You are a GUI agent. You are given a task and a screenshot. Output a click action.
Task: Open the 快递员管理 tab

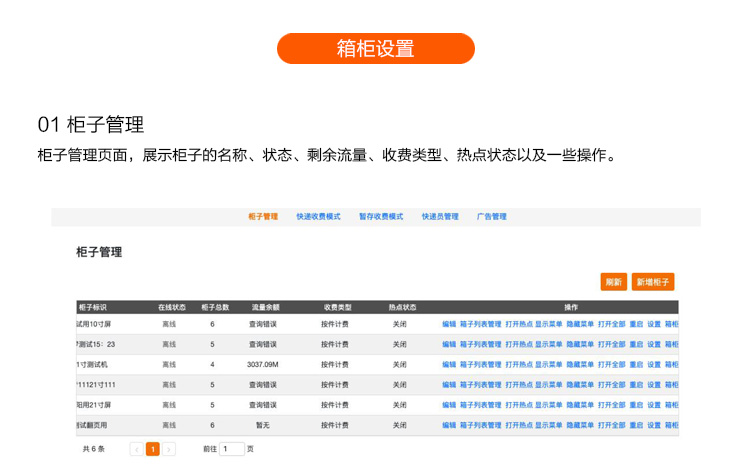pos(440,217)
